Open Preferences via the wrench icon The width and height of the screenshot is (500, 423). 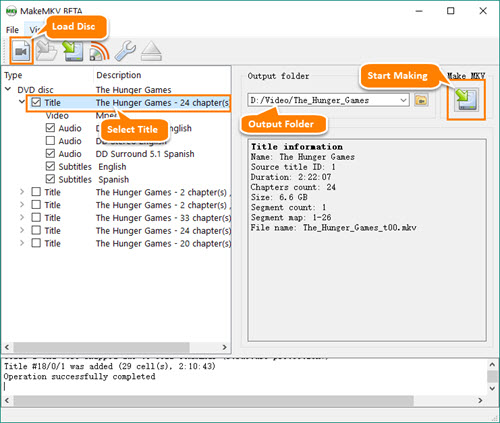point(125,51)
